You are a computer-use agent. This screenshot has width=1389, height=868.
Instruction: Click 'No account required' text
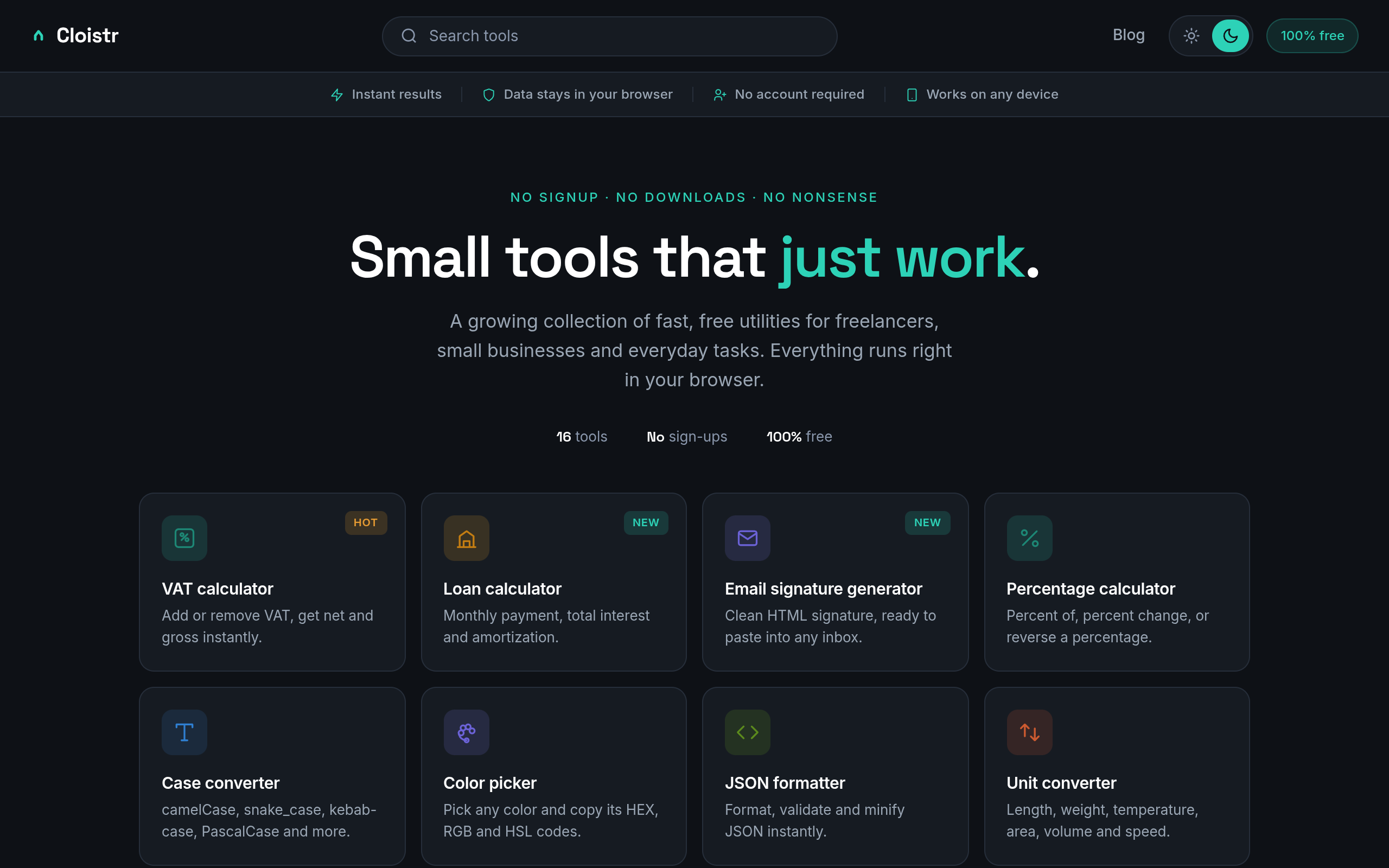click(799, 94)
